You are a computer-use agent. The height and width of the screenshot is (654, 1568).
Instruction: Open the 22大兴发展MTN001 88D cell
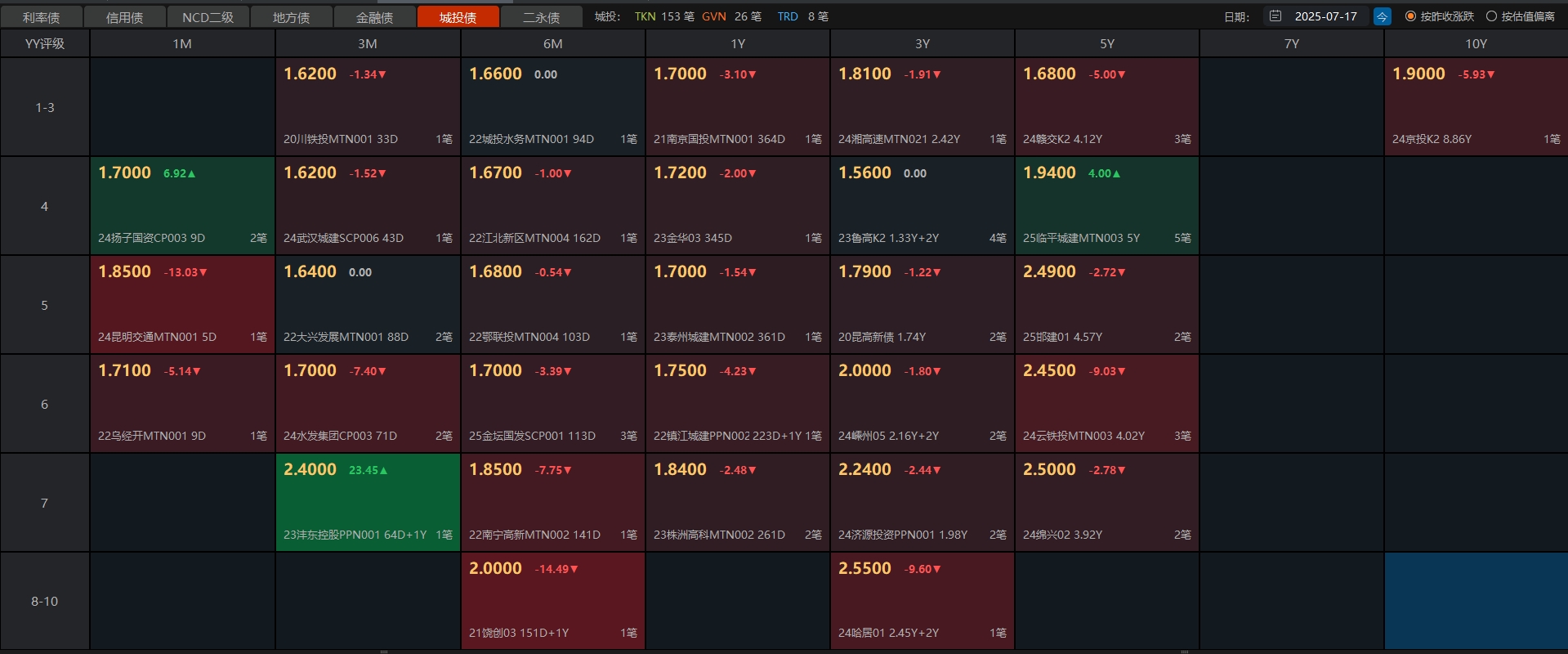pyautogui.click(x=368, y=305)
